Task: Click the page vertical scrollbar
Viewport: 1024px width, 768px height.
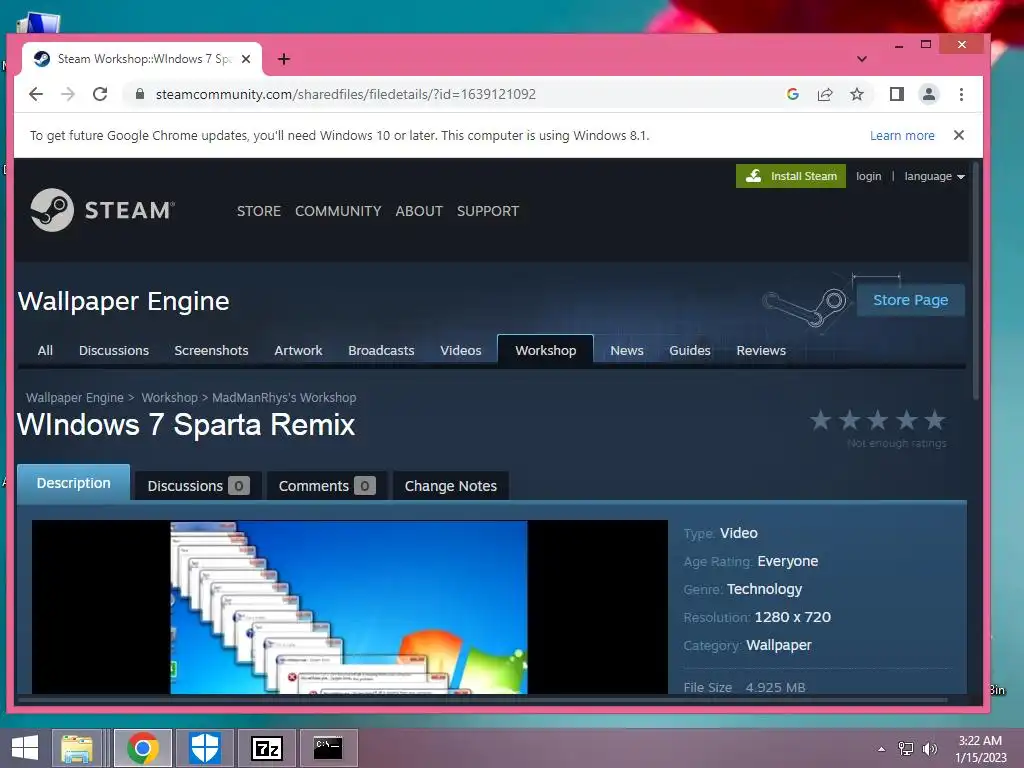Action: (976, 281)
